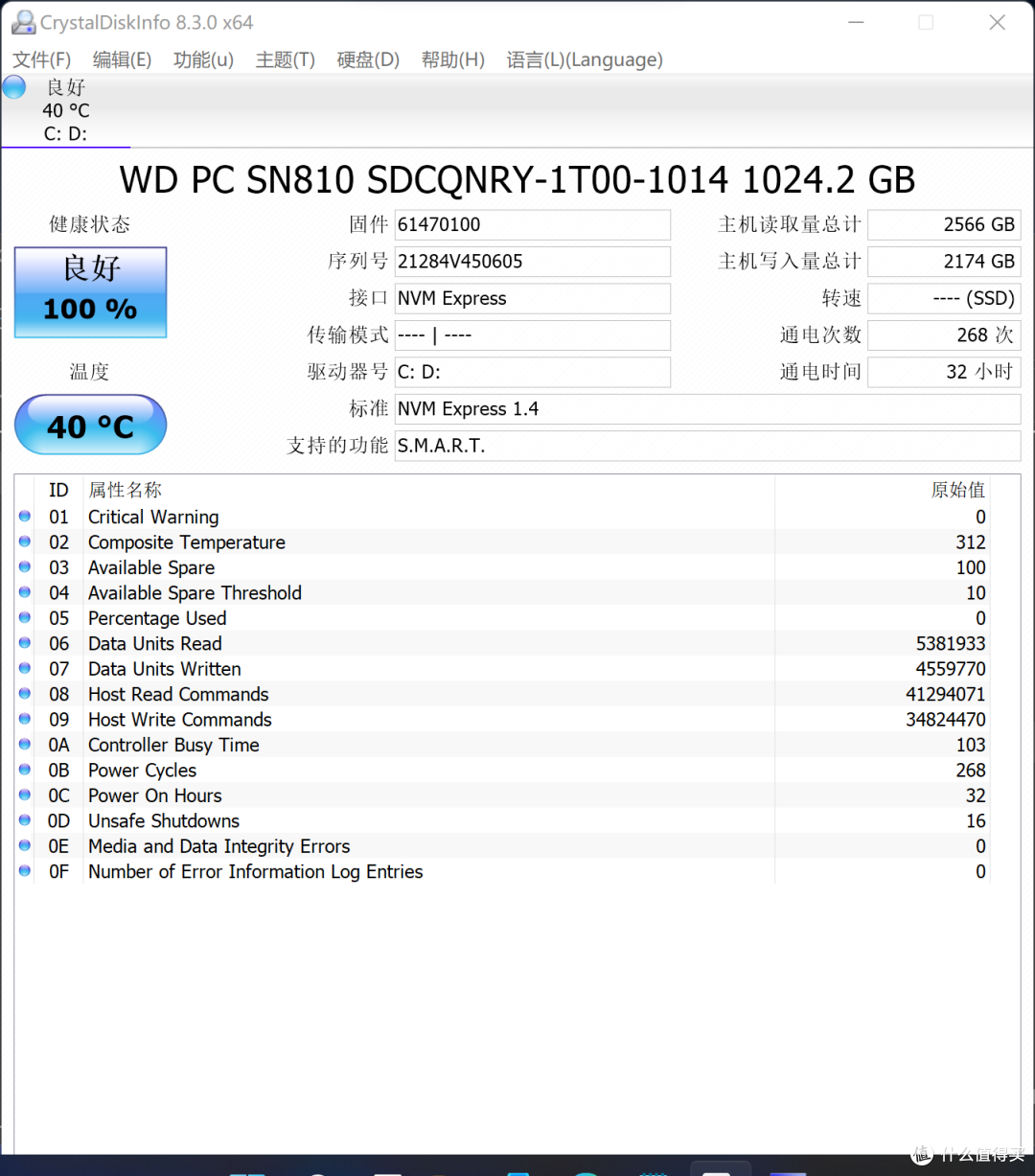Click the host reads field 2566 GB

click(944, 224)
